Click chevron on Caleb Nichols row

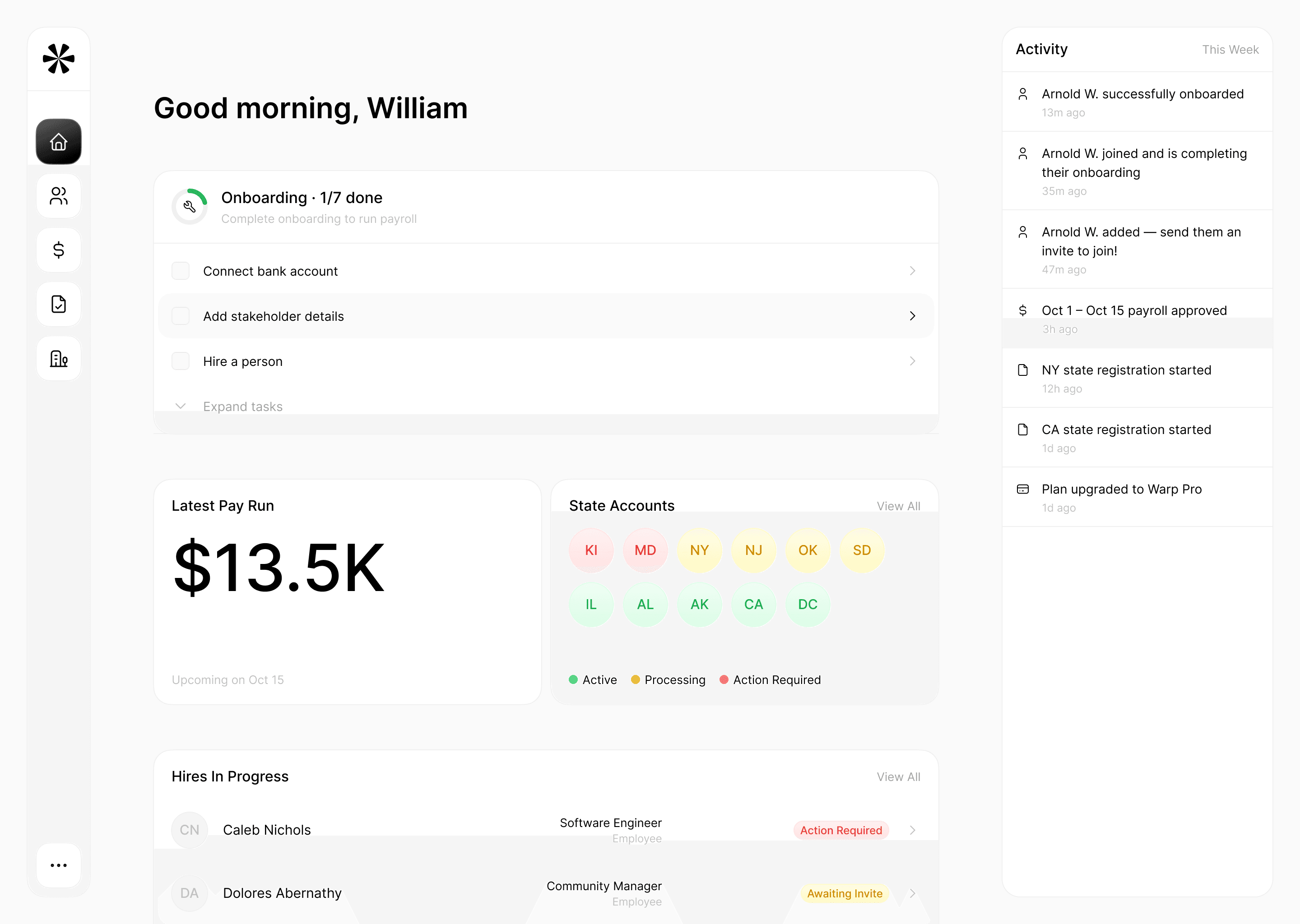(x=912, y=830)
